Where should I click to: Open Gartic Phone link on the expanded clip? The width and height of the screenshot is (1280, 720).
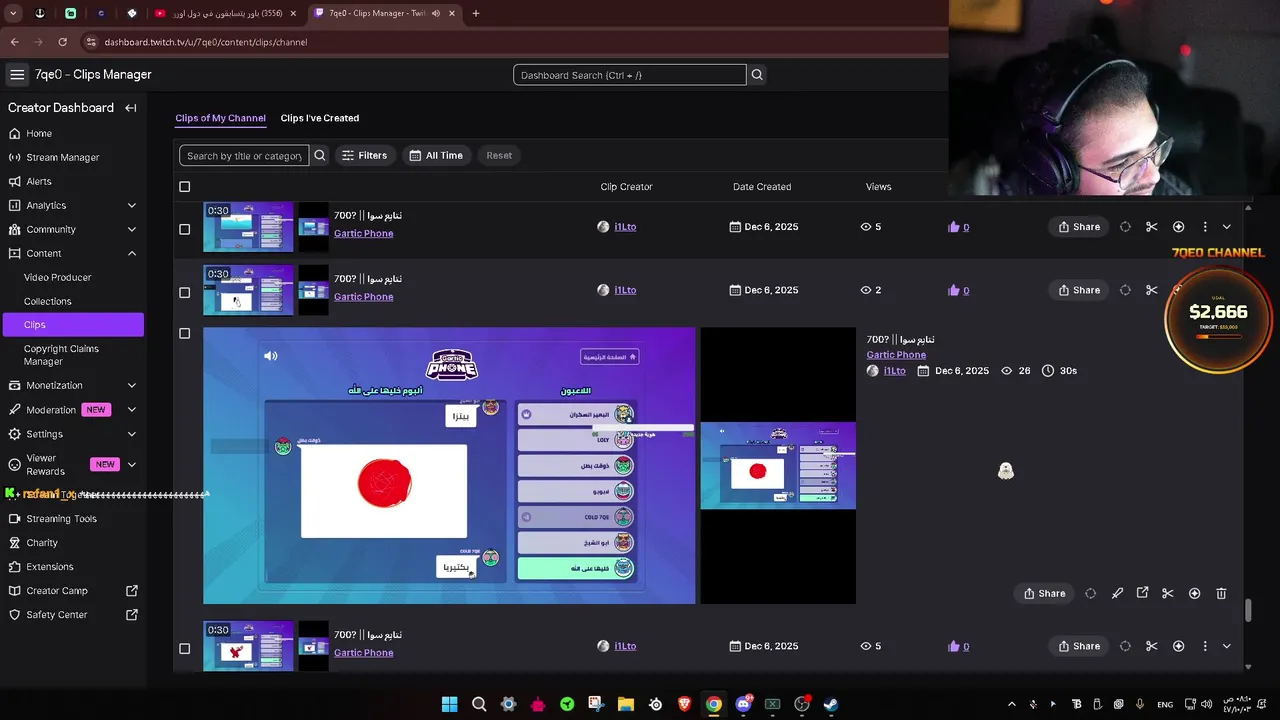896,355
